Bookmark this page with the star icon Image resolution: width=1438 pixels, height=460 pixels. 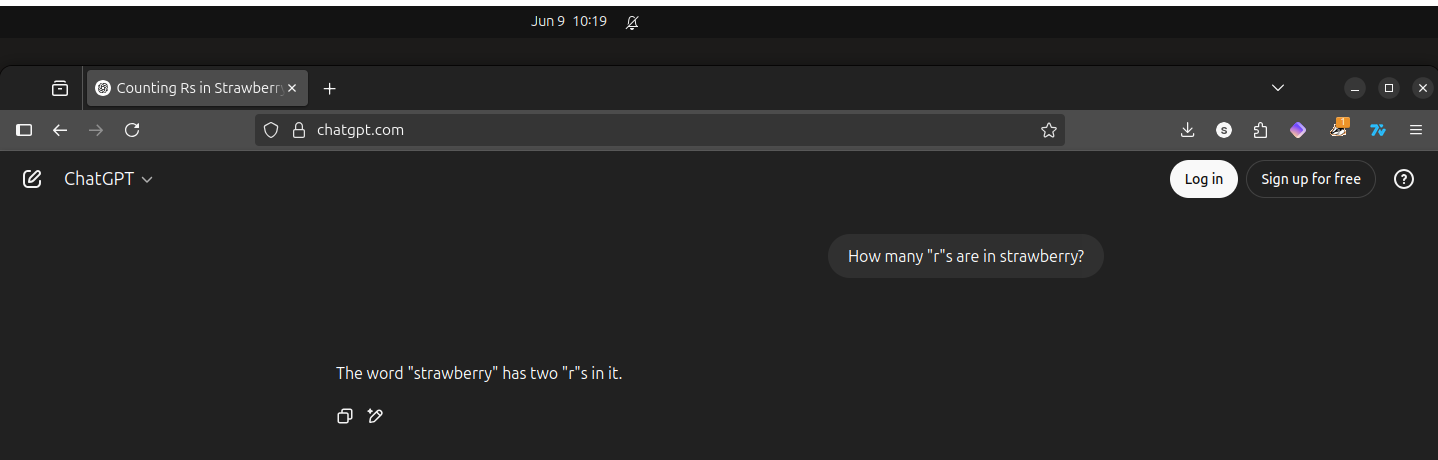(x=1048, y=130)
